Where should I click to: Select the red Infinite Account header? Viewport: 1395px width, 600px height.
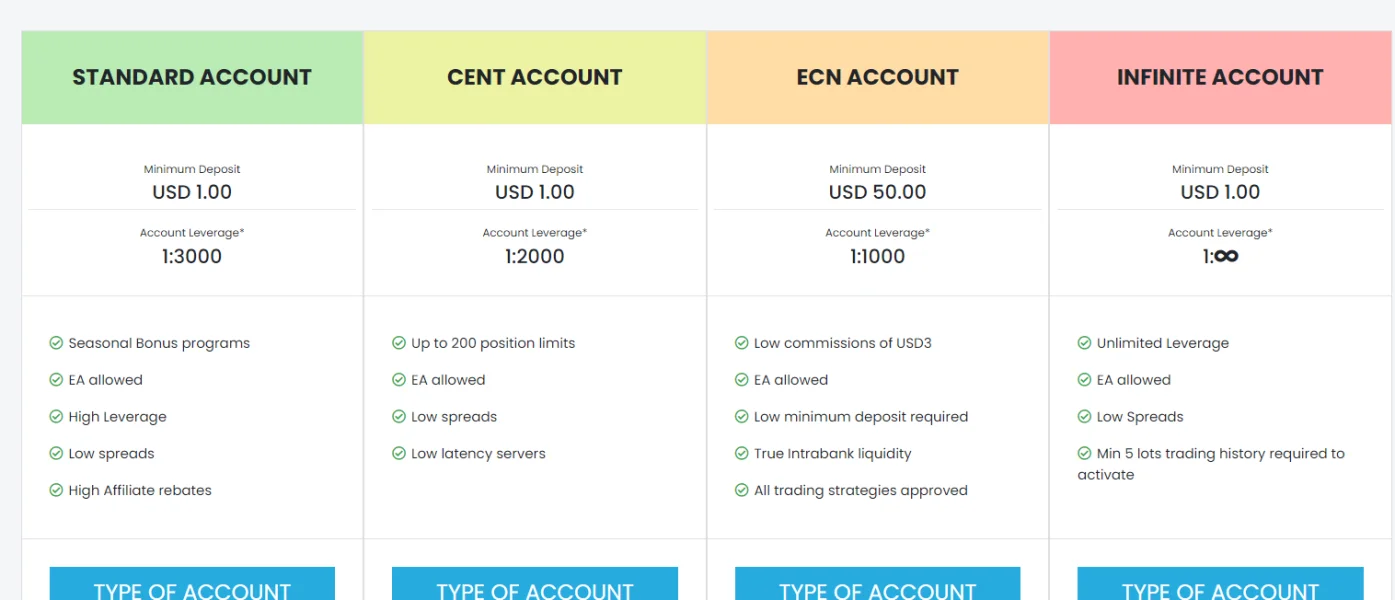point(1220,77)
